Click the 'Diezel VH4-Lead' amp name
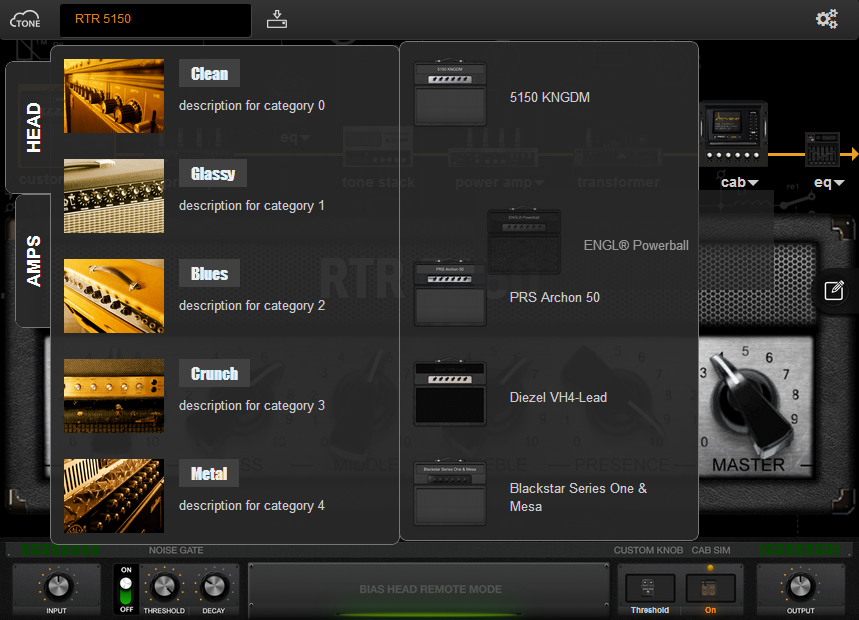This screenshot has height=620, width=859. click(558, 397)
